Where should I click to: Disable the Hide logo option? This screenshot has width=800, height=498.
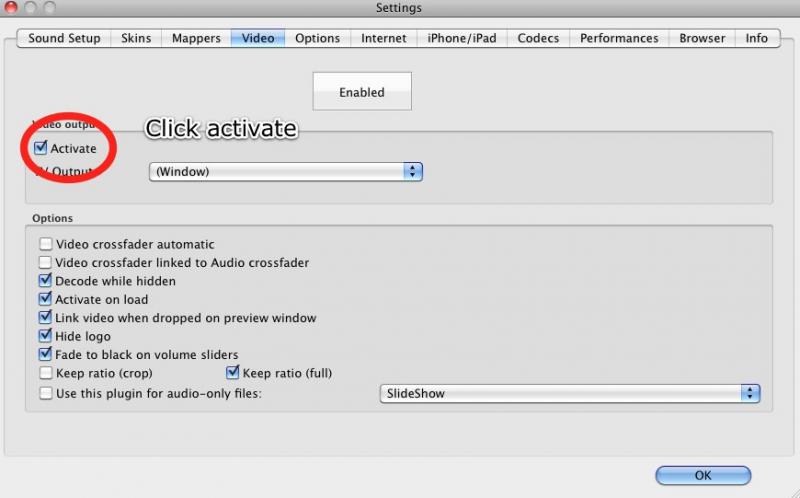pyautogui.click(x=46, y=336)
